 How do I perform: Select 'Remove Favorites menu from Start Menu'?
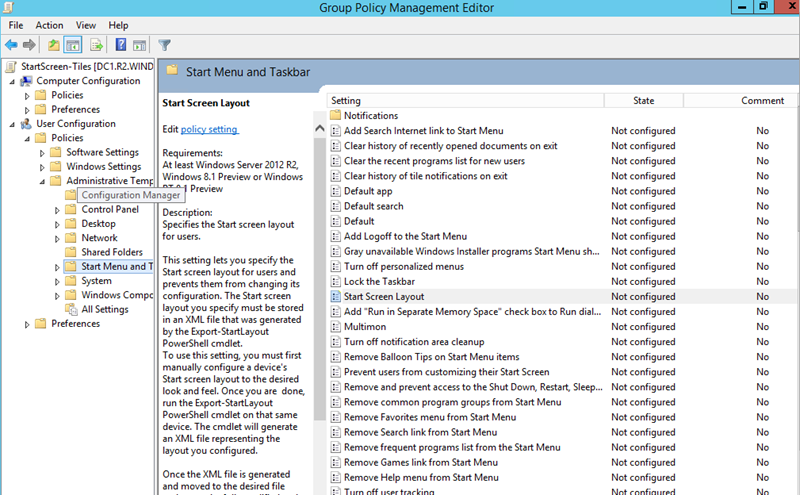point(430,417)
